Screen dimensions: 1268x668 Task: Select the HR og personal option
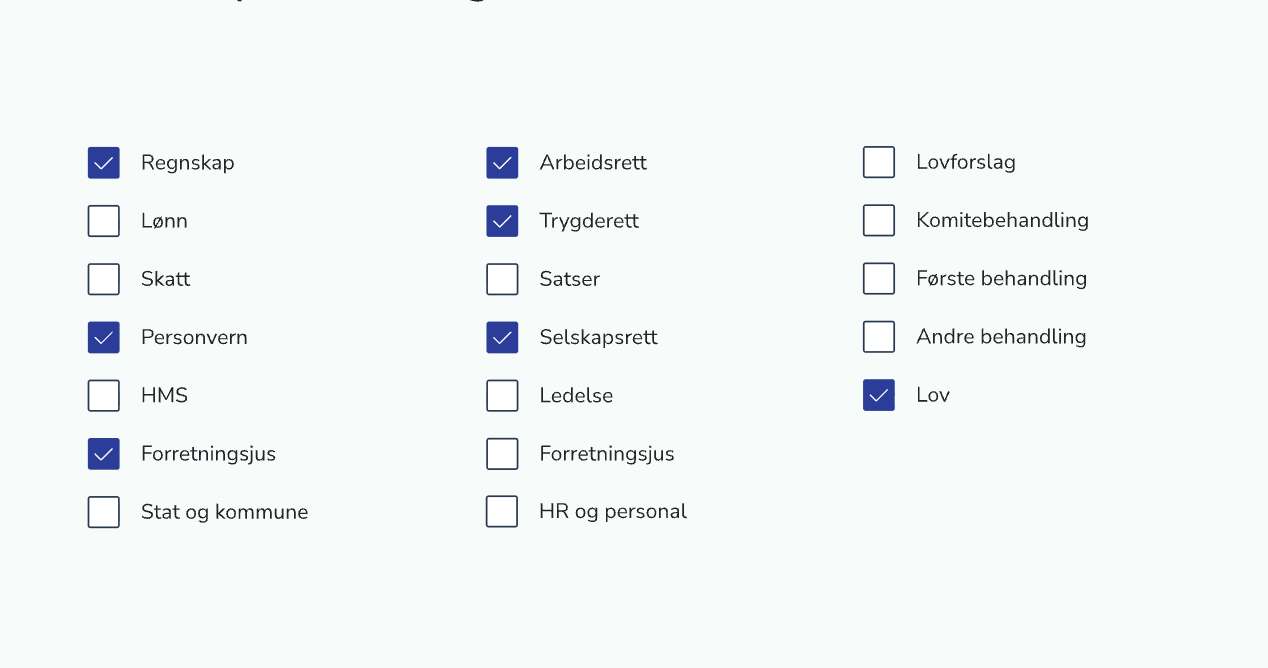(501, 511)
